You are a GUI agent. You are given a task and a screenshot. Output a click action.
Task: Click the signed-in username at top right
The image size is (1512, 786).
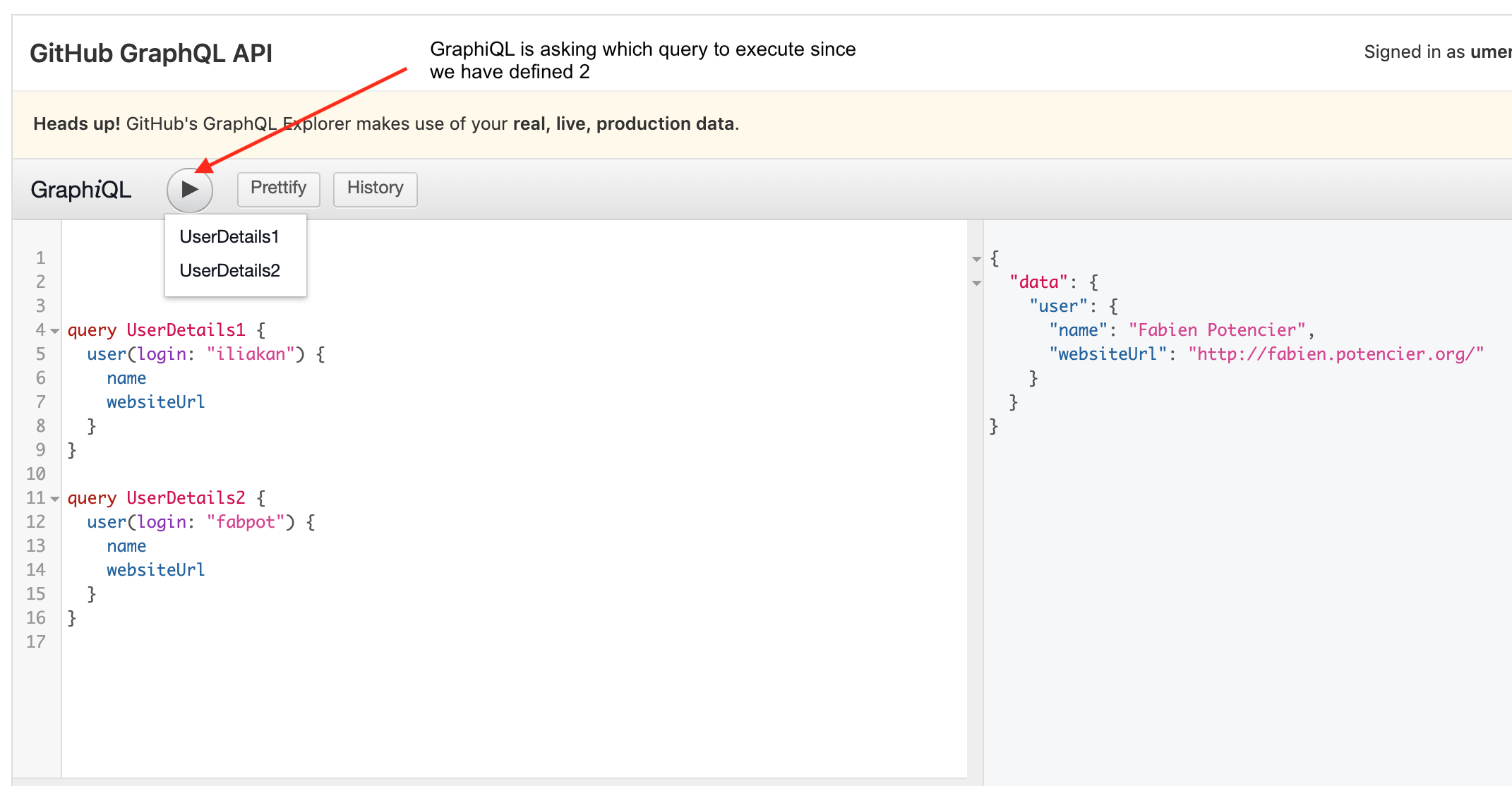point(1489,52)
